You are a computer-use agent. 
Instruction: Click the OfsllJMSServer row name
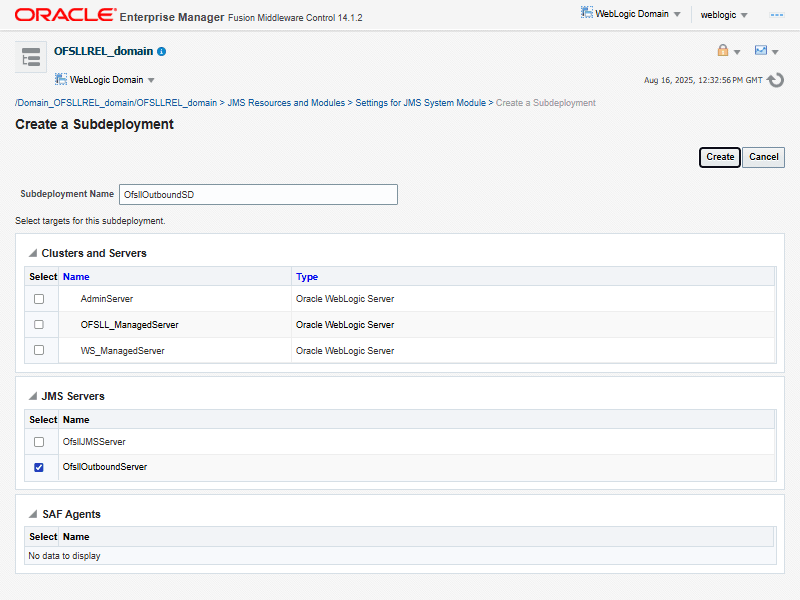click(x=94, y=442)
